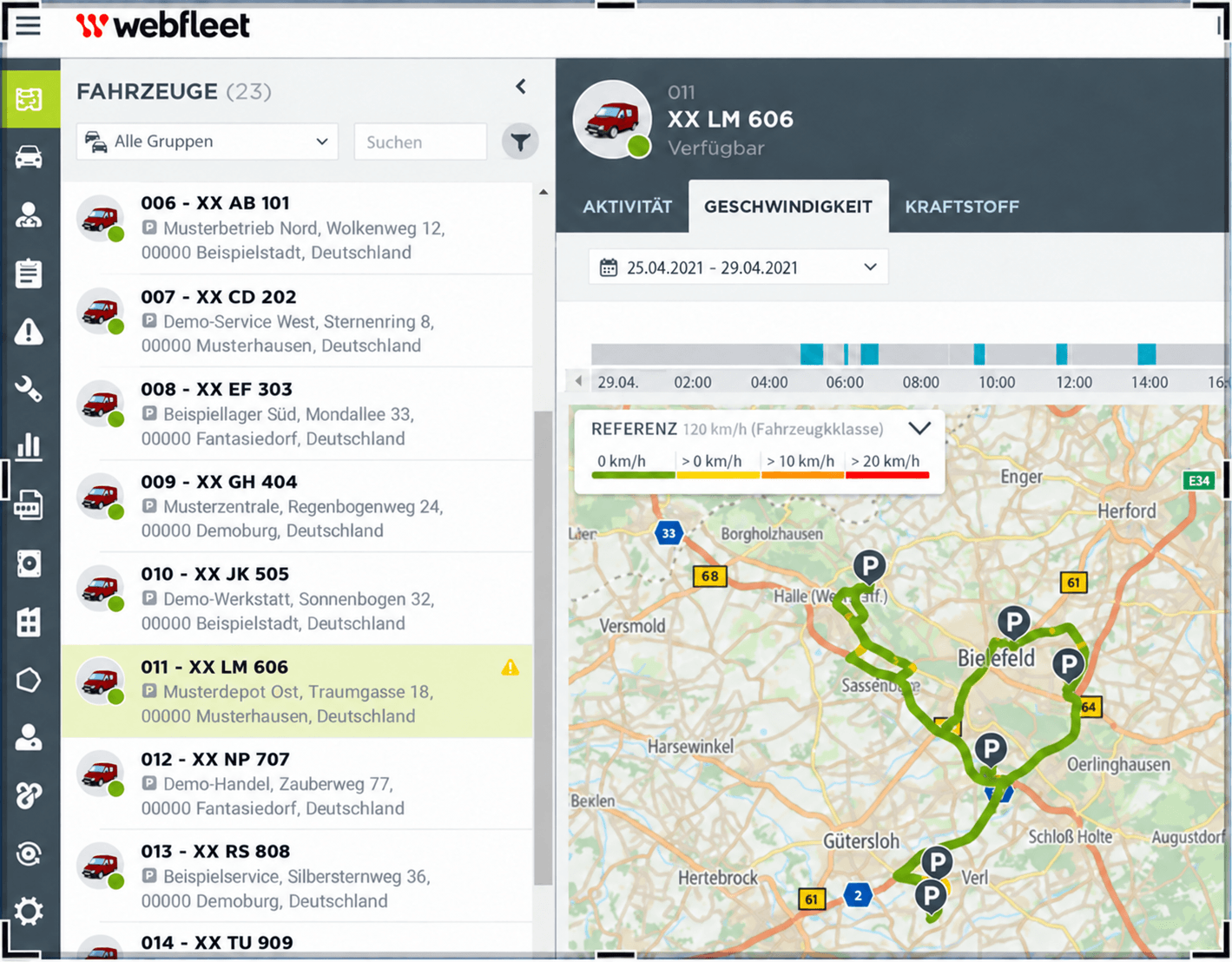Click the Suchen search field
Viewport: 1232px width, 962px height.
click(x=420, y=142)
